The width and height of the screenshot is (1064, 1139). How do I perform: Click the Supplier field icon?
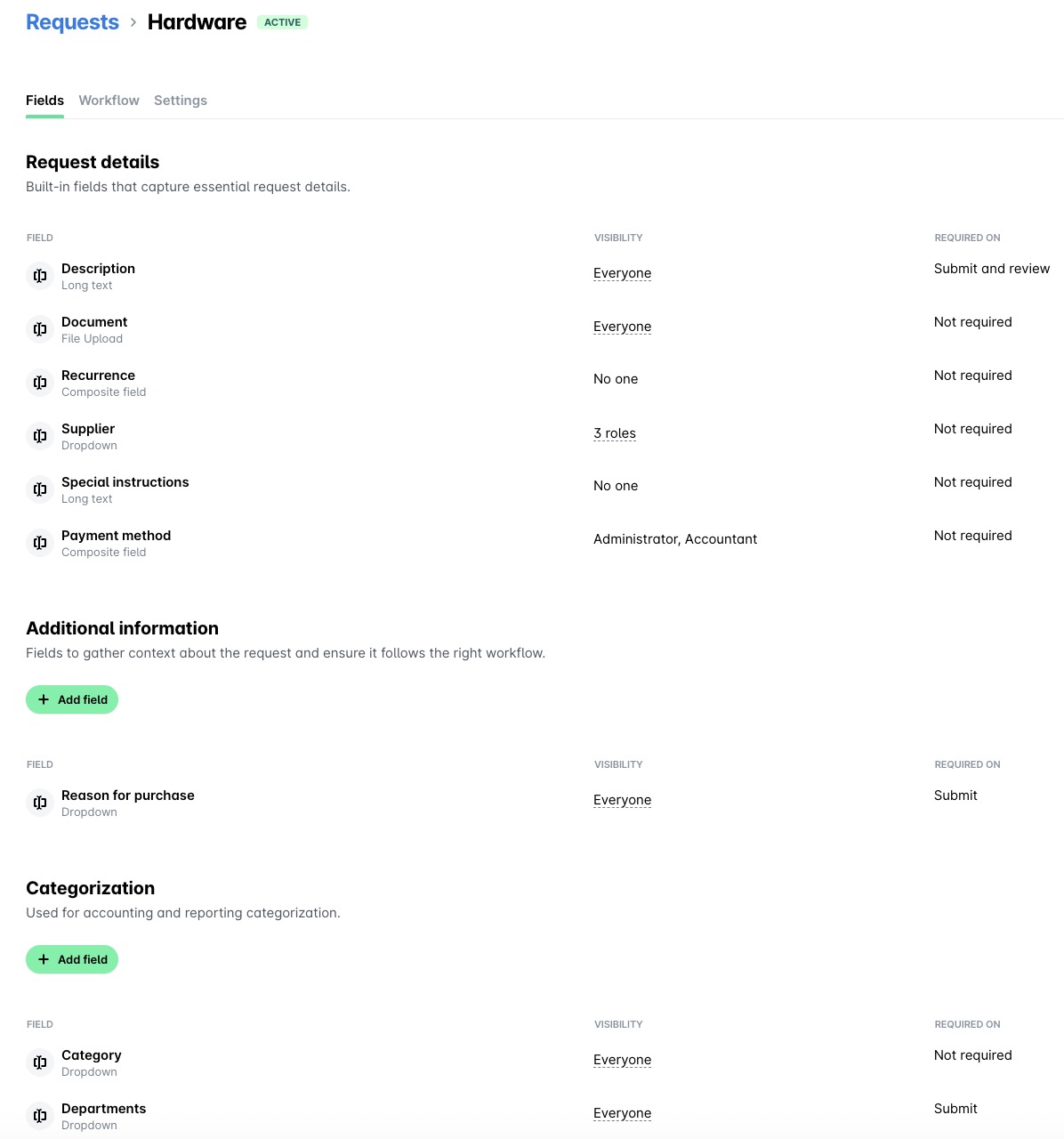pyautogui.click(x=40, y=436)
